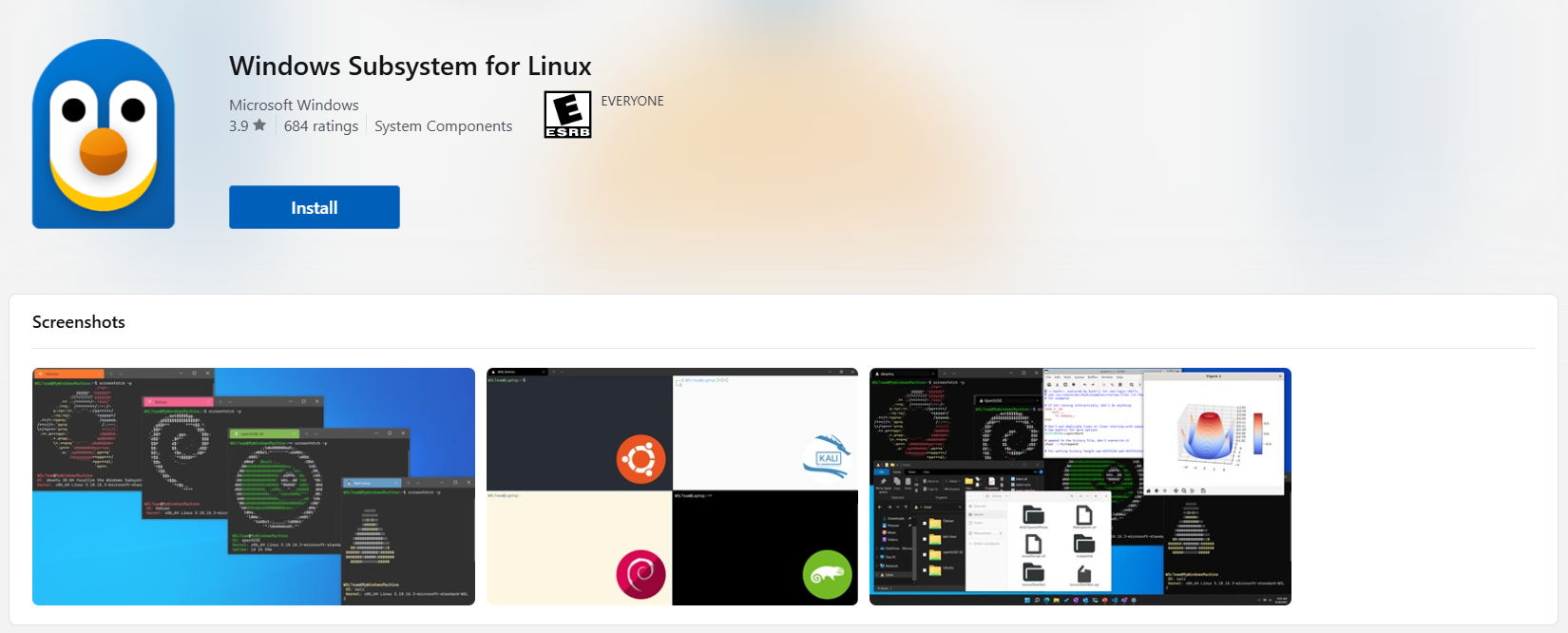Open the second screenshot with distro logos
Image resolution: width=1568 pixels, height=633 pixels.
point(672,487)
